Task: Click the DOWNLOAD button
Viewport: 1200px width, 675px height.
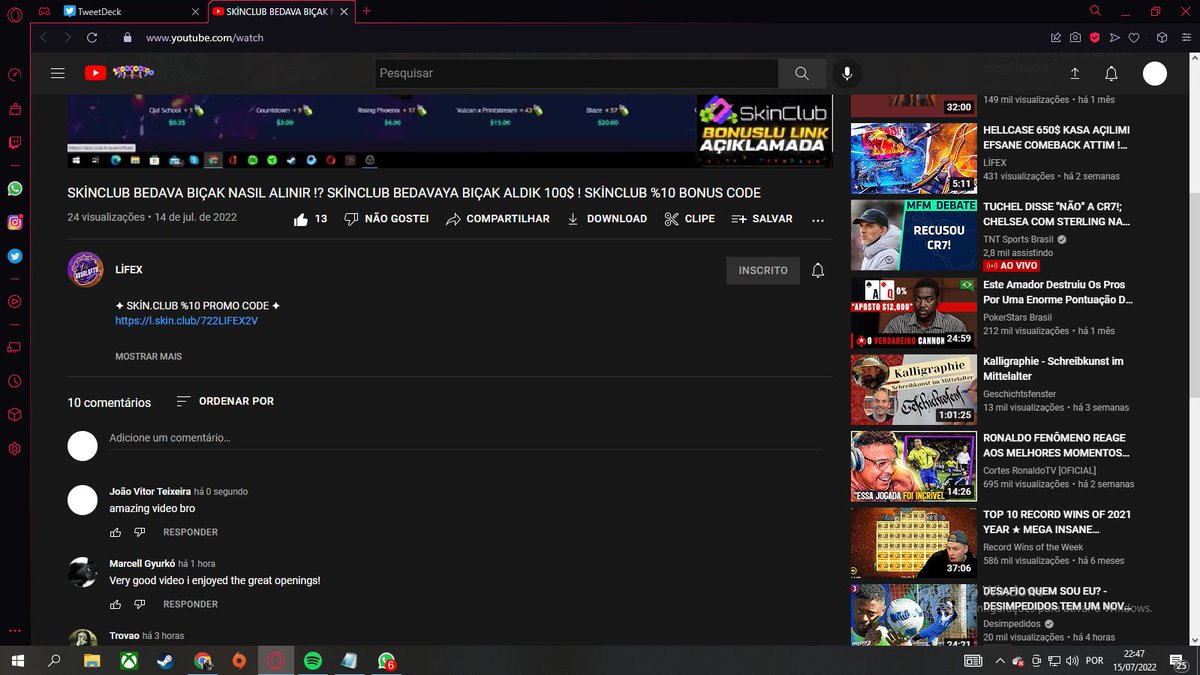Action: (x=607, y=219)
